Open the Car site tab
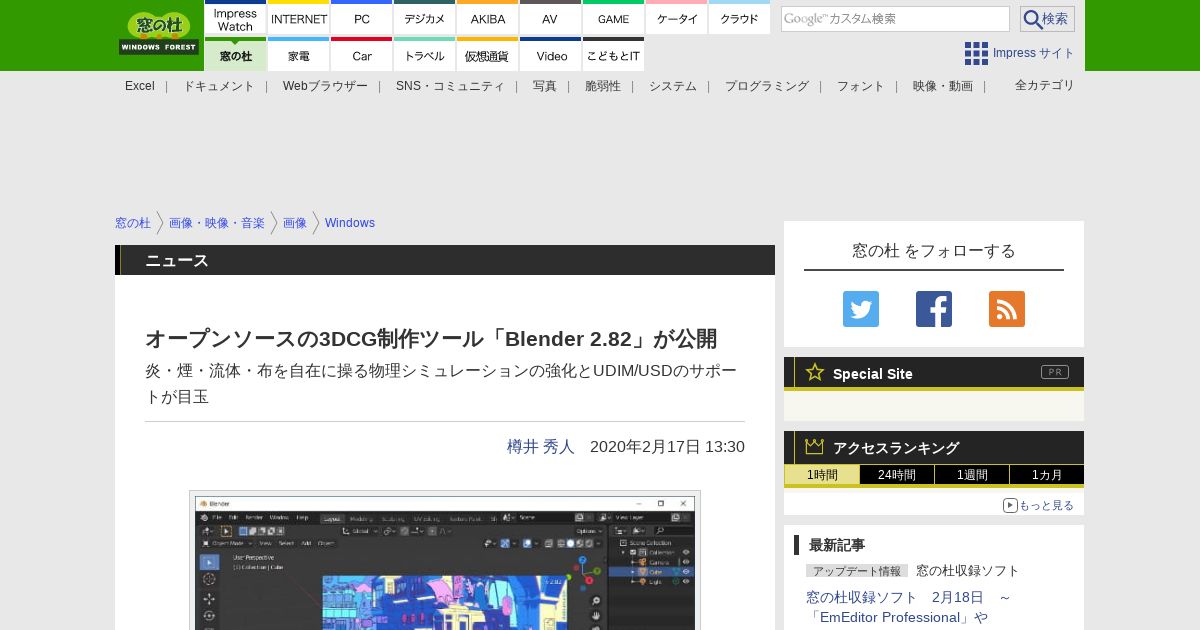 [x=362, y=55]
